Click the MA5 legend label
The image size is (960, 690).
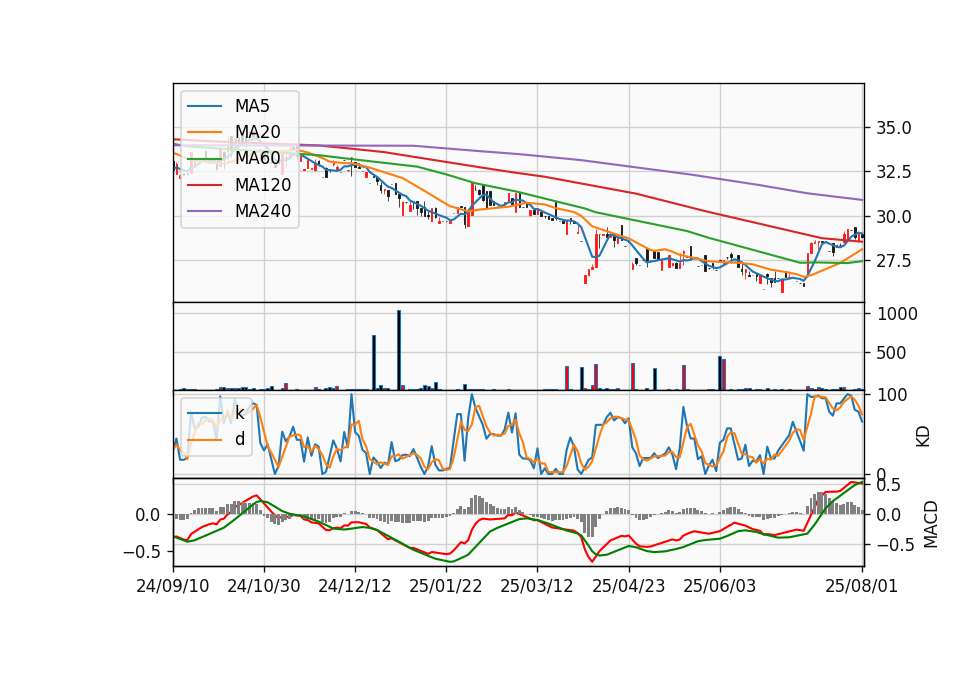point(252,106)
